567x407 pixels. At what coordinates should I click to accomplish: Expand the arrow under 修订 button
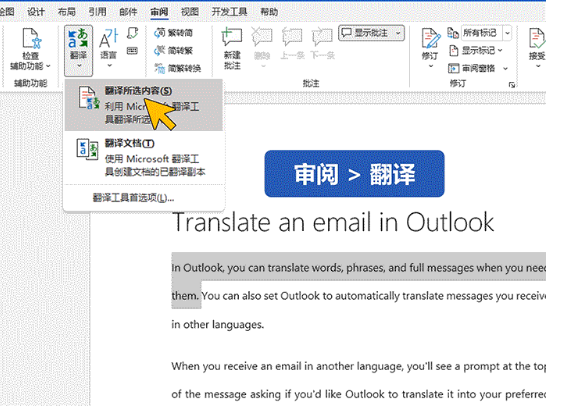point(431,67)
